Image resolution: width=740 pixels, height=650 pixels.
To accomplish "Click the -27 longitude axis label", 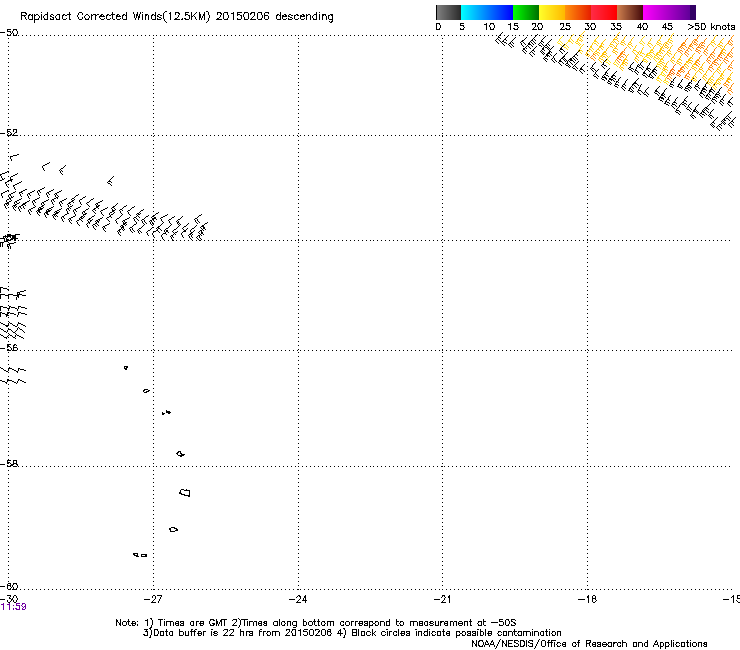I will [x=153, y=599].
